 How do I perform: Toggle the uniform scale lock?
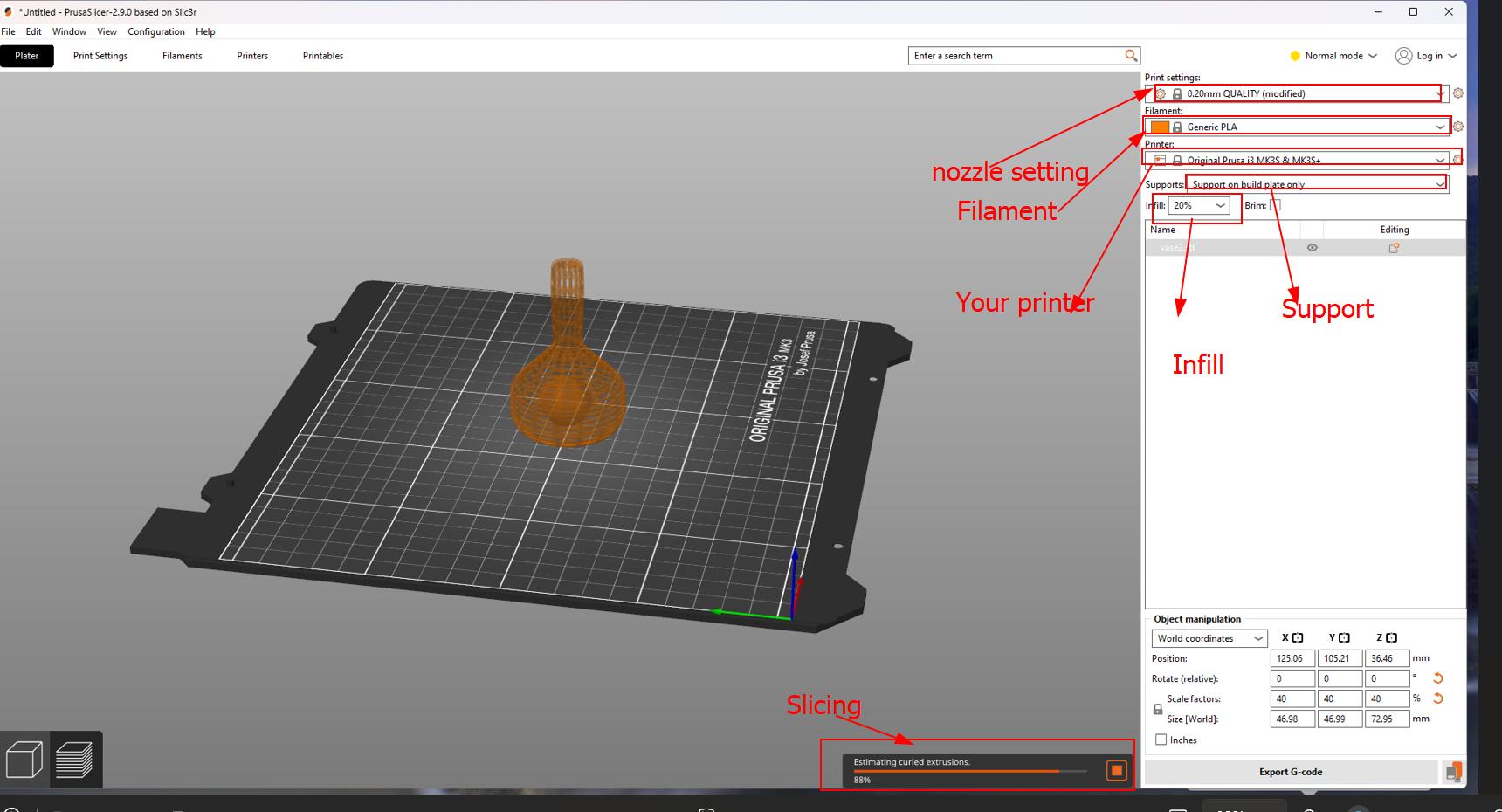pyautogui.click(x=1158, y=709)
